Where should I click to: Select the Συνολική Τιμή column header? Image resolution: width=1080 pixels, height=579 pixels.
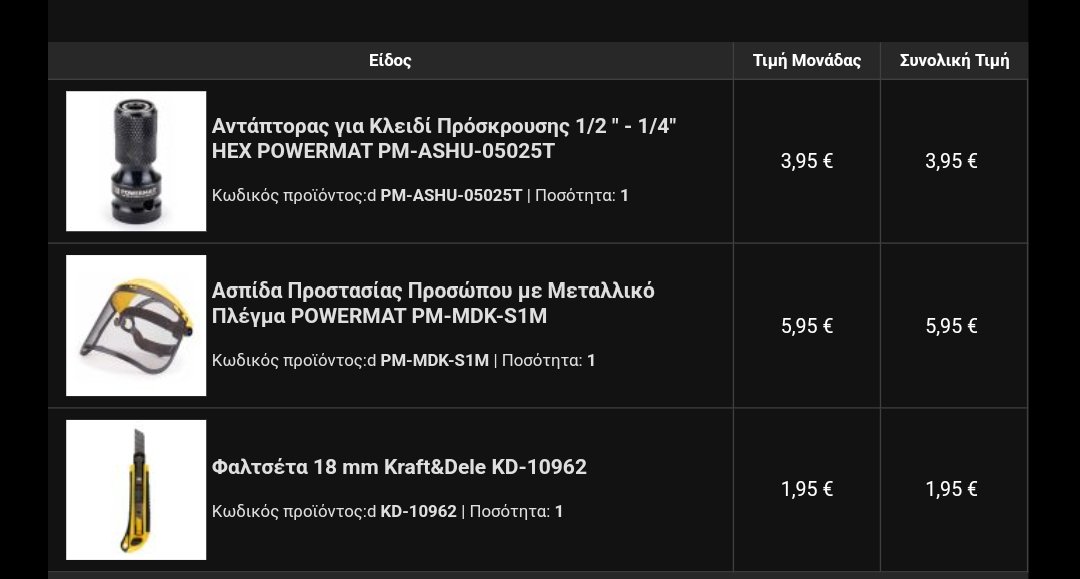pos(954,61)
